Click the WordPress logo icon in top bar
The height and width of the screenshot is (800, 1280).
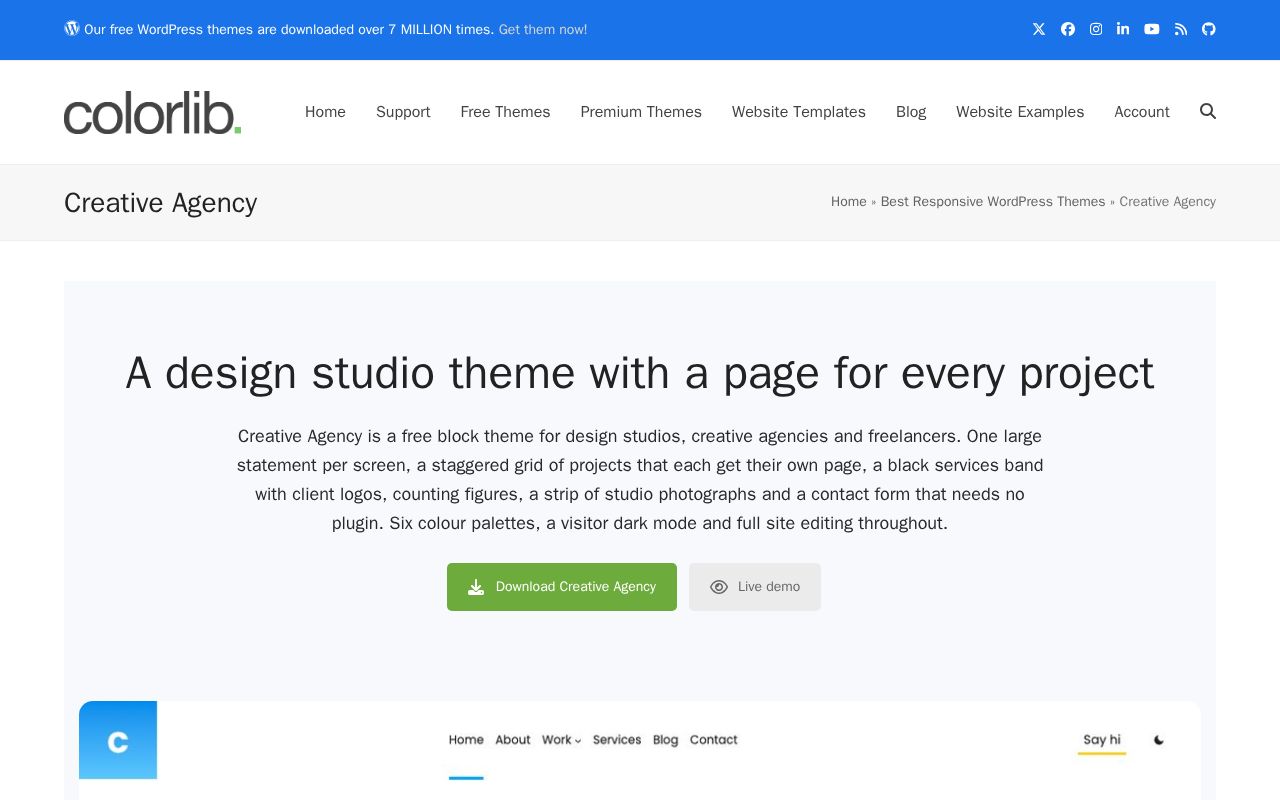coord(72,28)
